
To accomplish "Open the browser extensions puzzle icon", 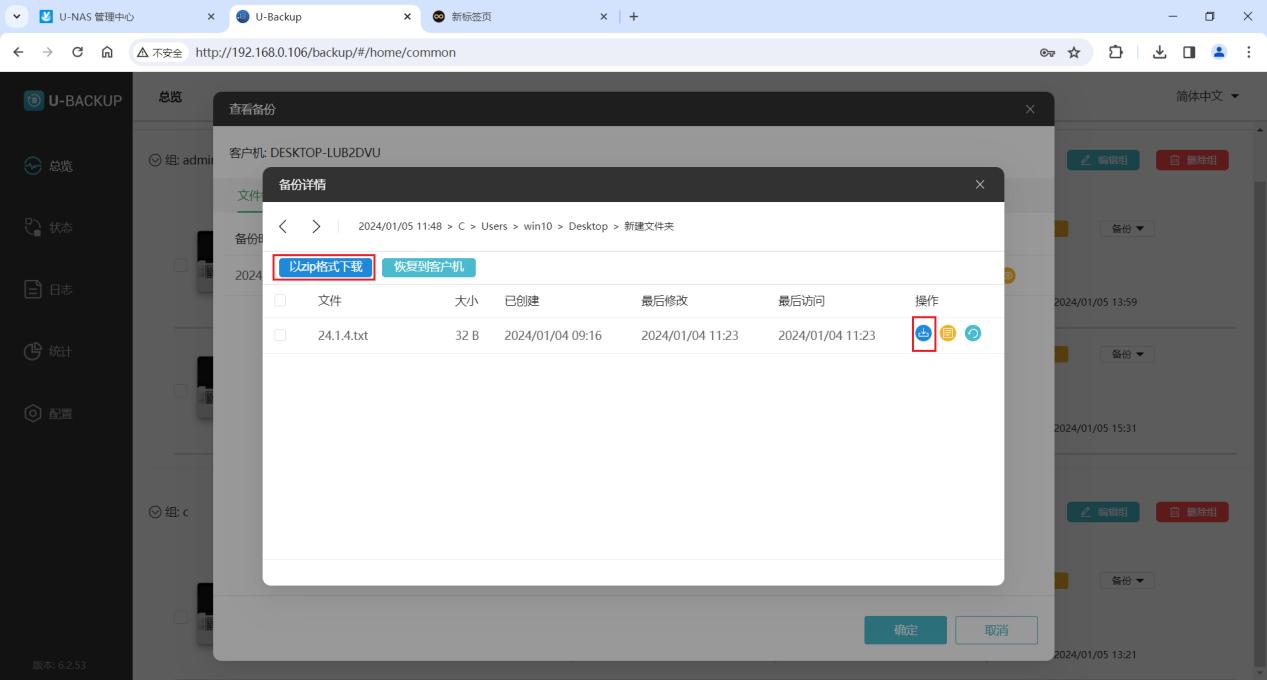I will pyautogui.click(x=1115, y=52).
